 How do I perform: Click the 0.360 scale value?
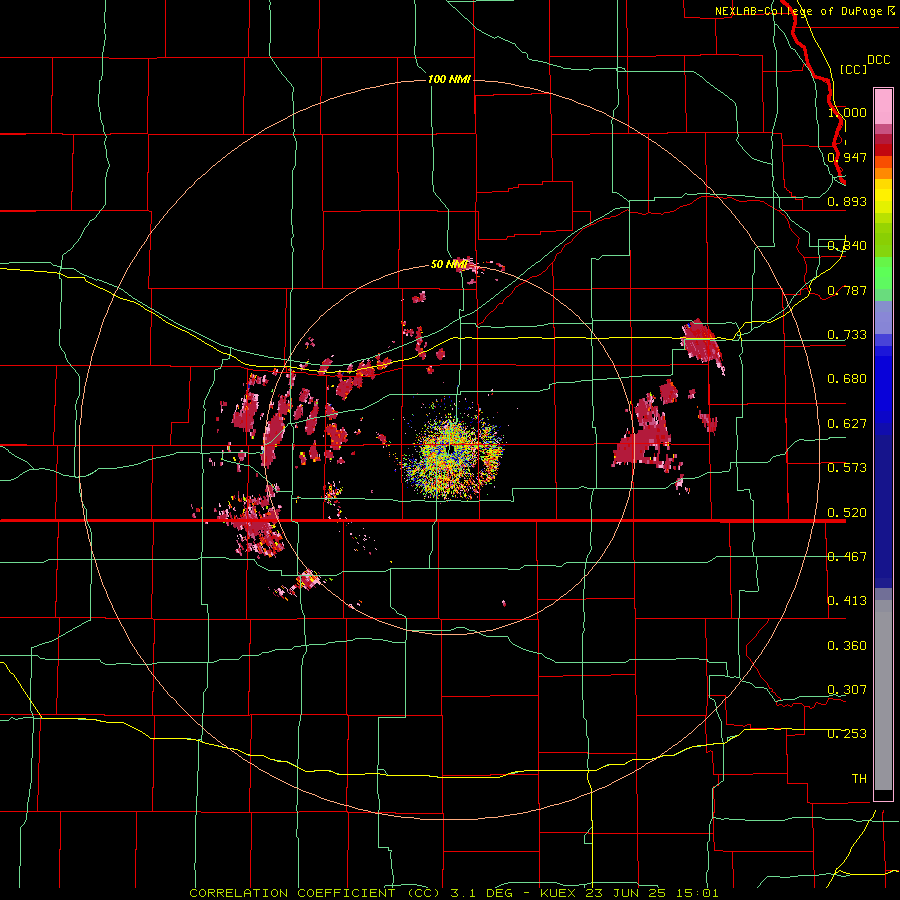(847, 646)
